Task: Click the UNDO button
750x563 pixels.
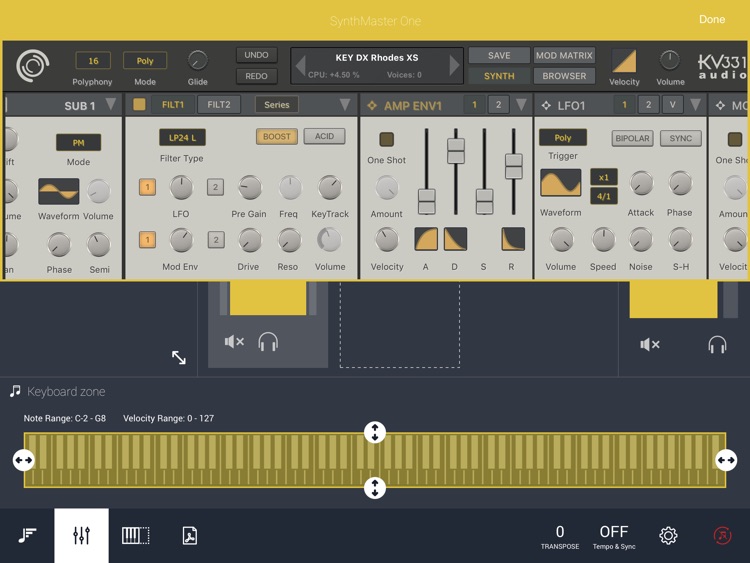Action: 256,55
